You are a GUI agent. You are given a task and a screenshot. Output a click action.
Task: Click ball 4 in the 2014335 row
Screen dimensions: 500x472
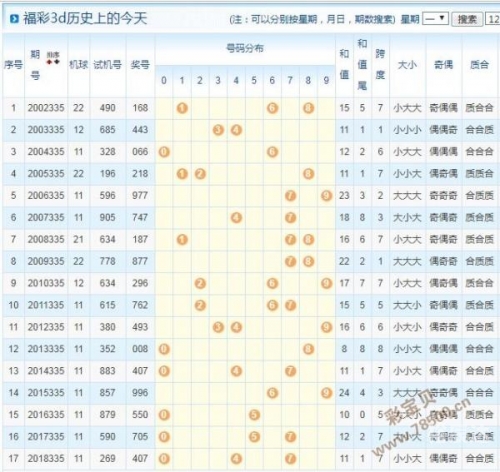(236, 371)
